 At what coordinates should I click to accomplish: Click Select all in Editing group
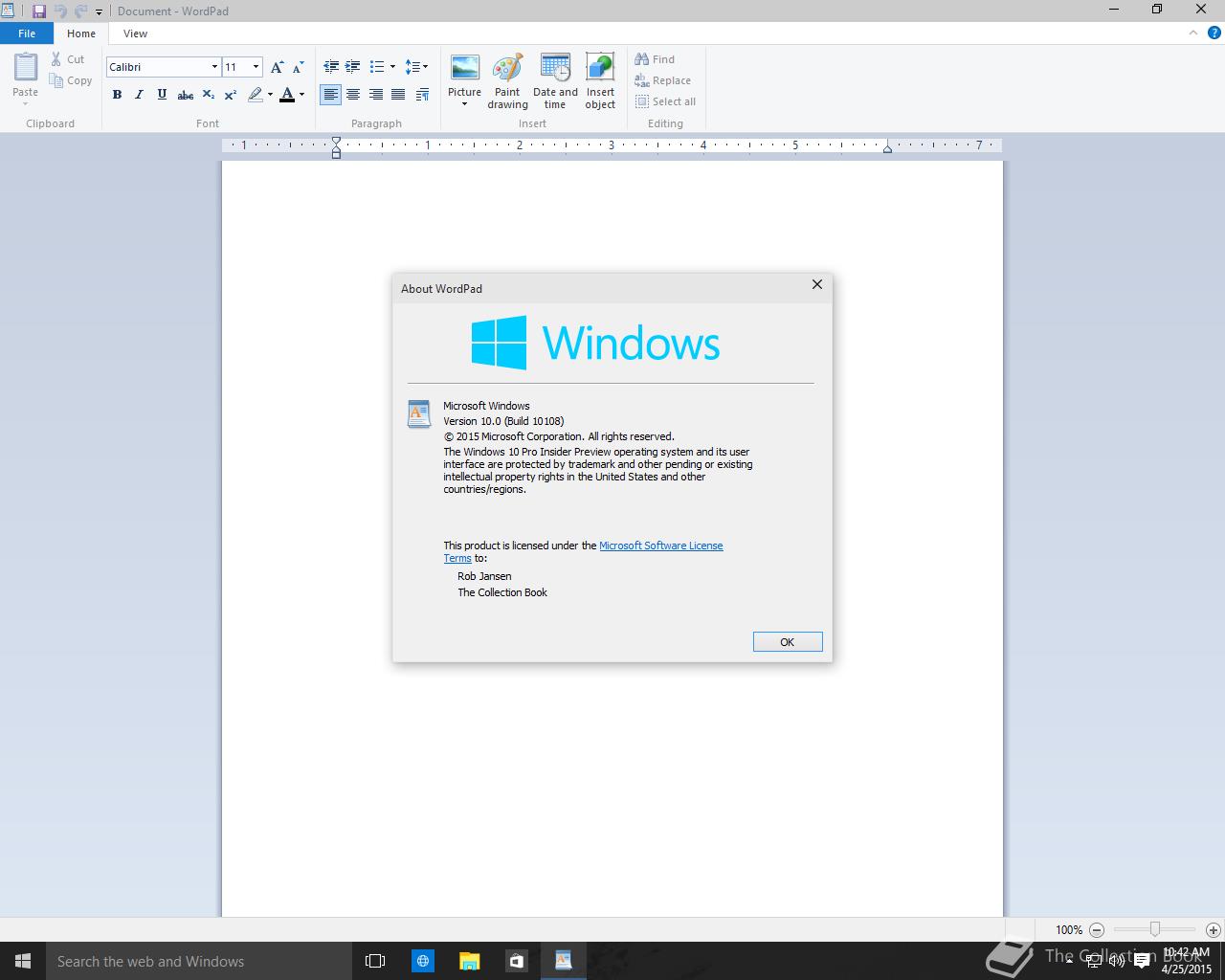665,101
